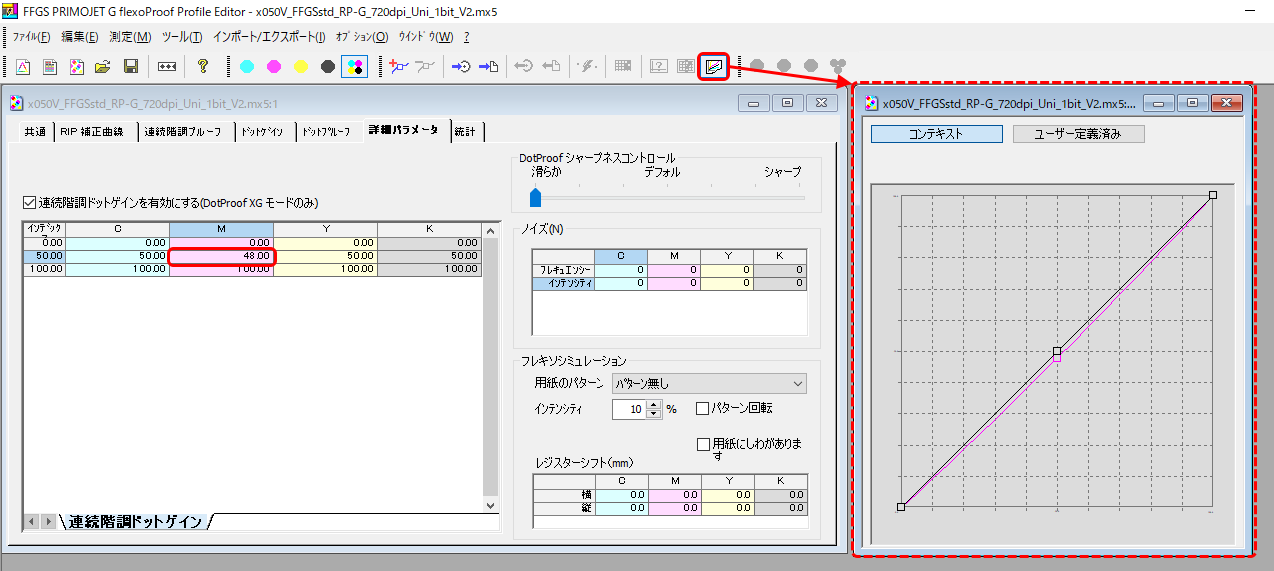The height and width of the screenshot is (571, 1274).
Task: Select the magenta channel circle in the toolbar
Action: tap(274, 67)
